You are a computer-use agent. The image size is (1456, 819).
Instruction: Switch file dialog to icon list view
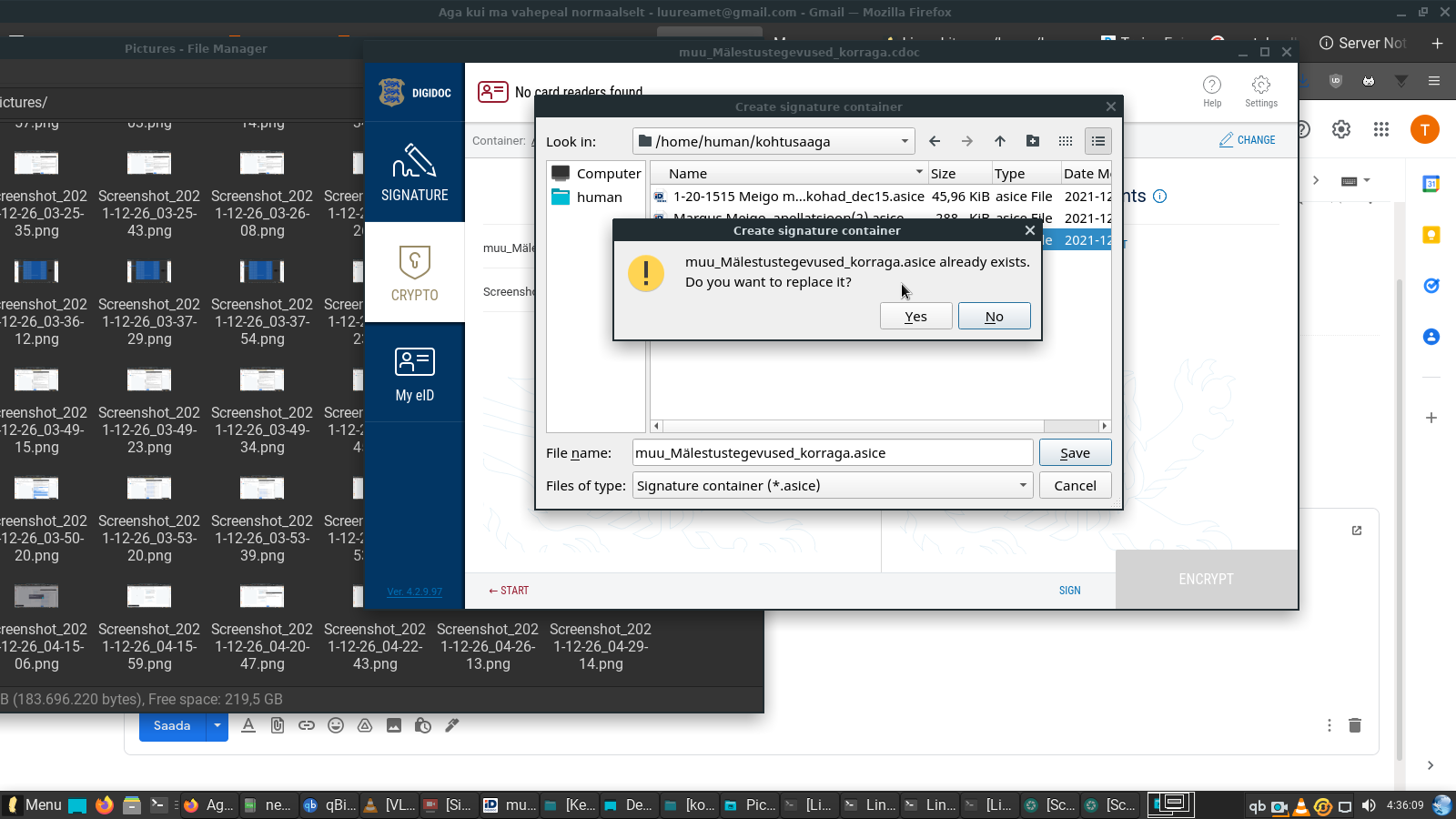(1066, 141)
